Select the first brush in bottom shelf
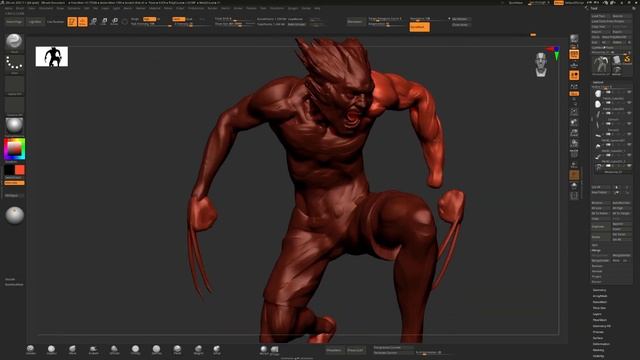 click(31, 349)
